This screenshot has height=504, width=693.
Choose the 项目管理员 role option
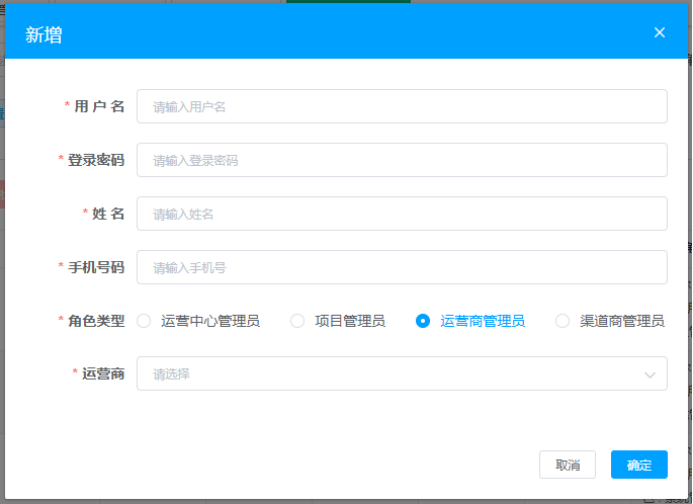click(297, 321)
